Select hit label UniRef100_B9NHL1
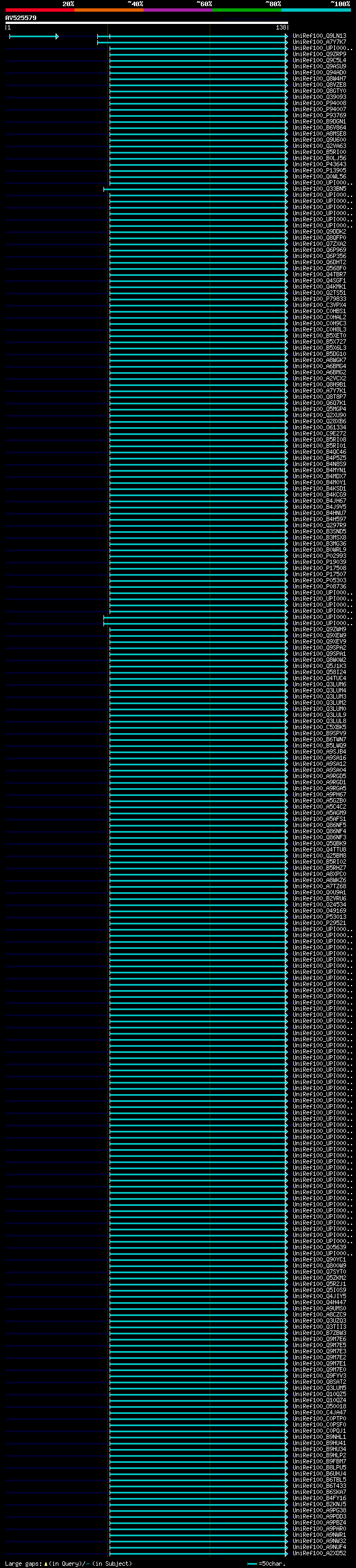 (319, 1437)
